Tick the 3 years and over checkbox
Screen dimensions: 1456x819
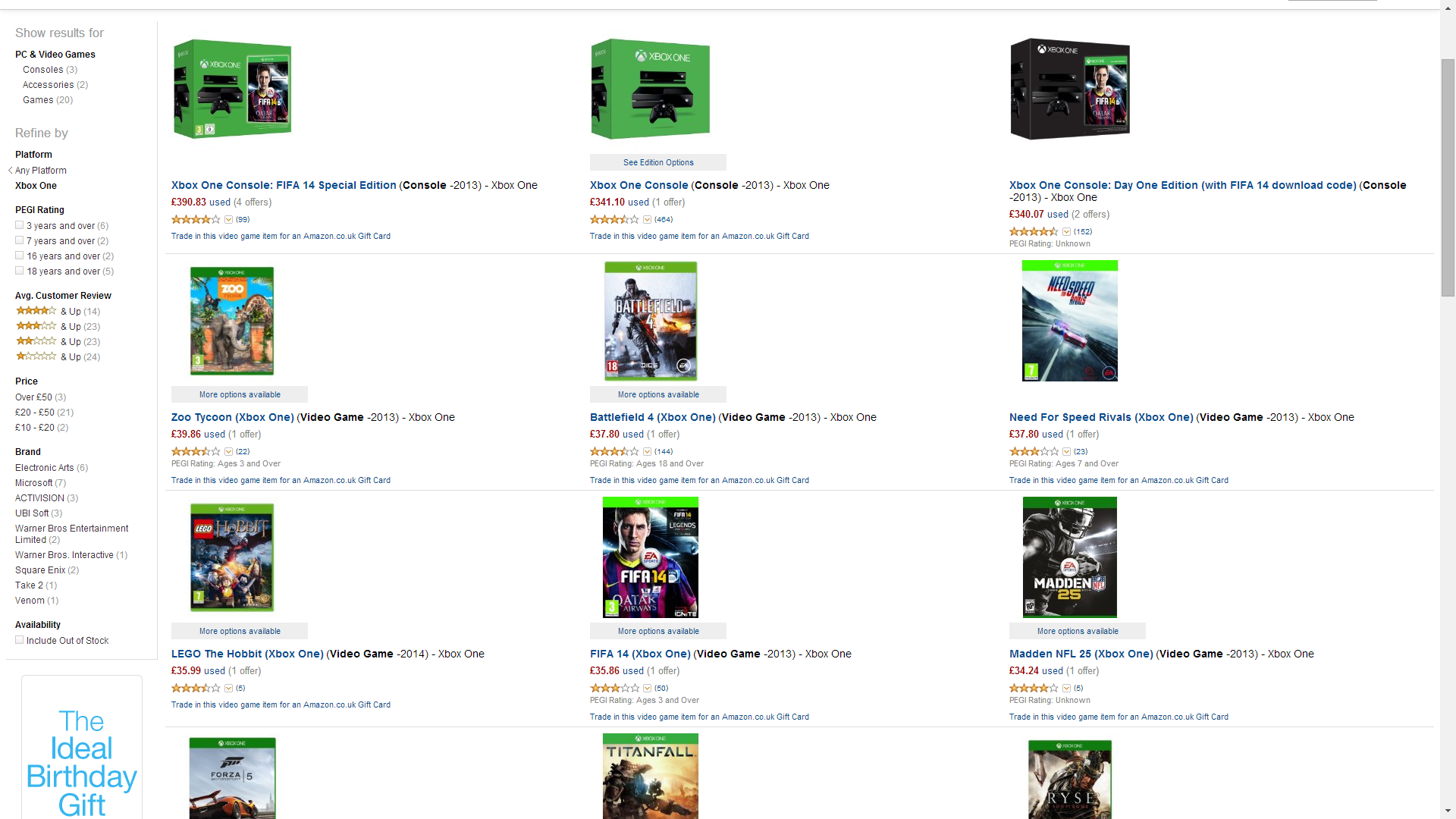point(20,225)
